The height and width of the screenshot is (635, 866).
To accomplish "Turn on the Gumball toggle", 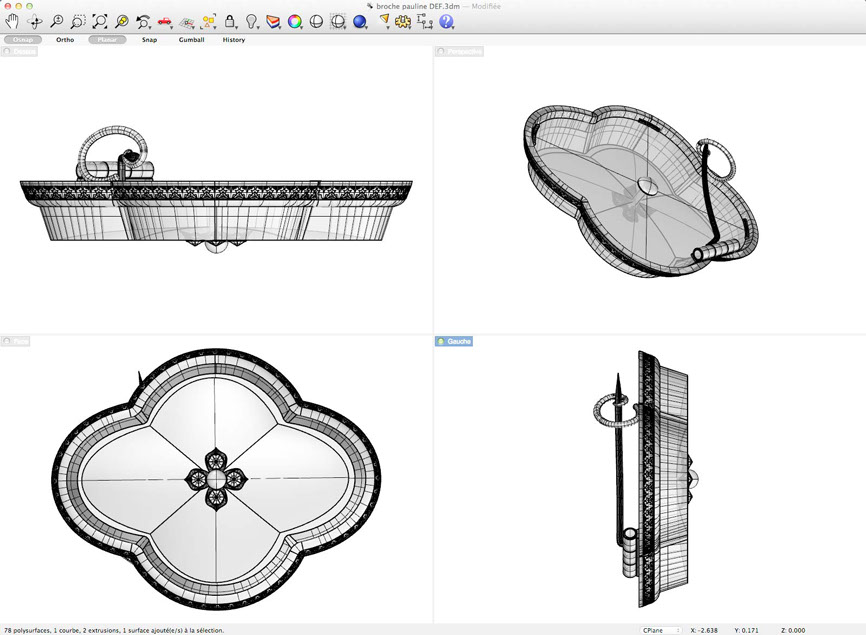I will point(191,40).
